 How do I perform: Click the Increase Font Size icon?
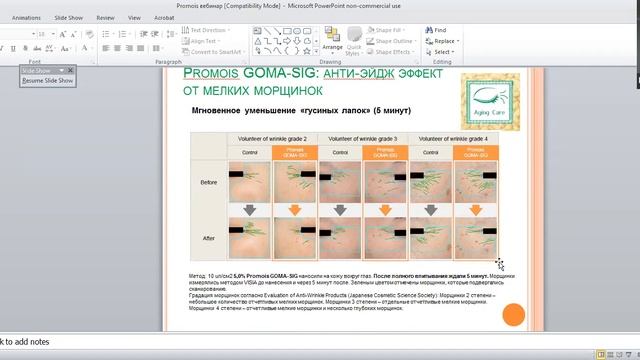click(62, 34)
